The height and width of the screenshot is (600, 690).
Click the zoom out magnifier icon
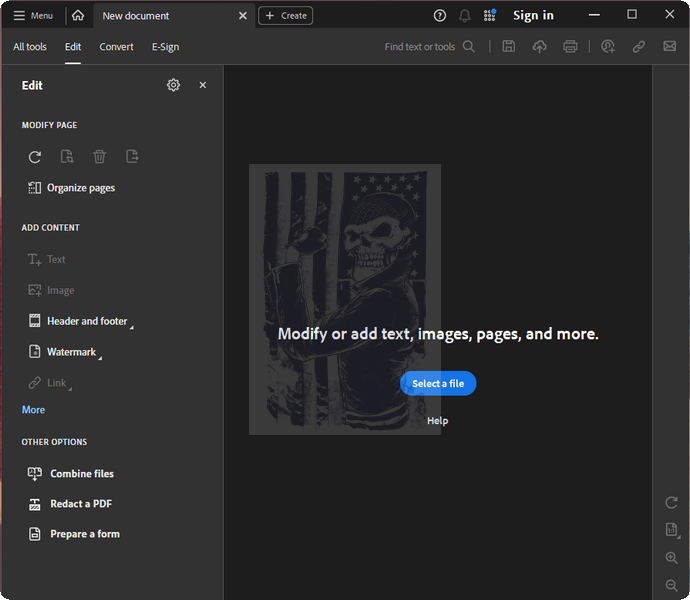[672, 585]
